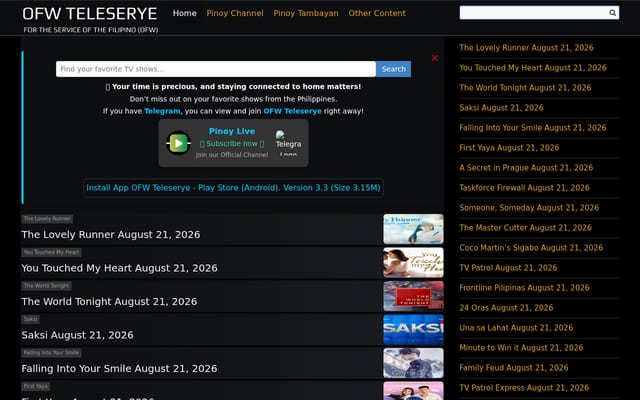
Task: Click You Touched My Heart category tag
Action: [51, 252]
